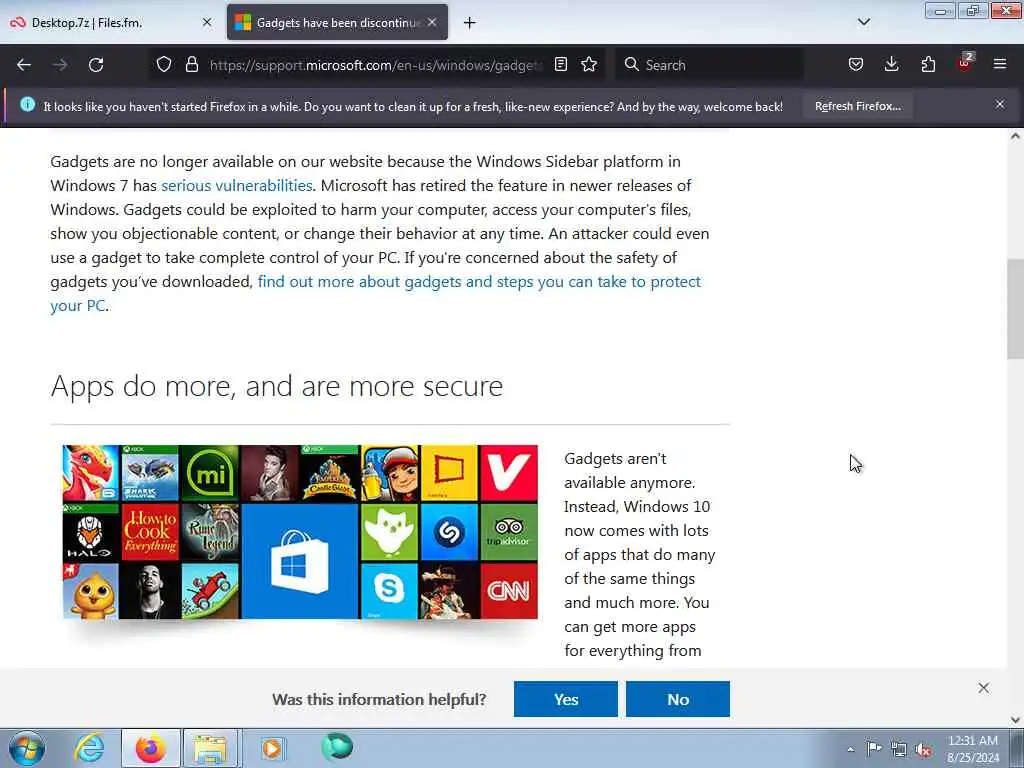
Task: Click Refresh Firefox button
Action: (857, 106)
